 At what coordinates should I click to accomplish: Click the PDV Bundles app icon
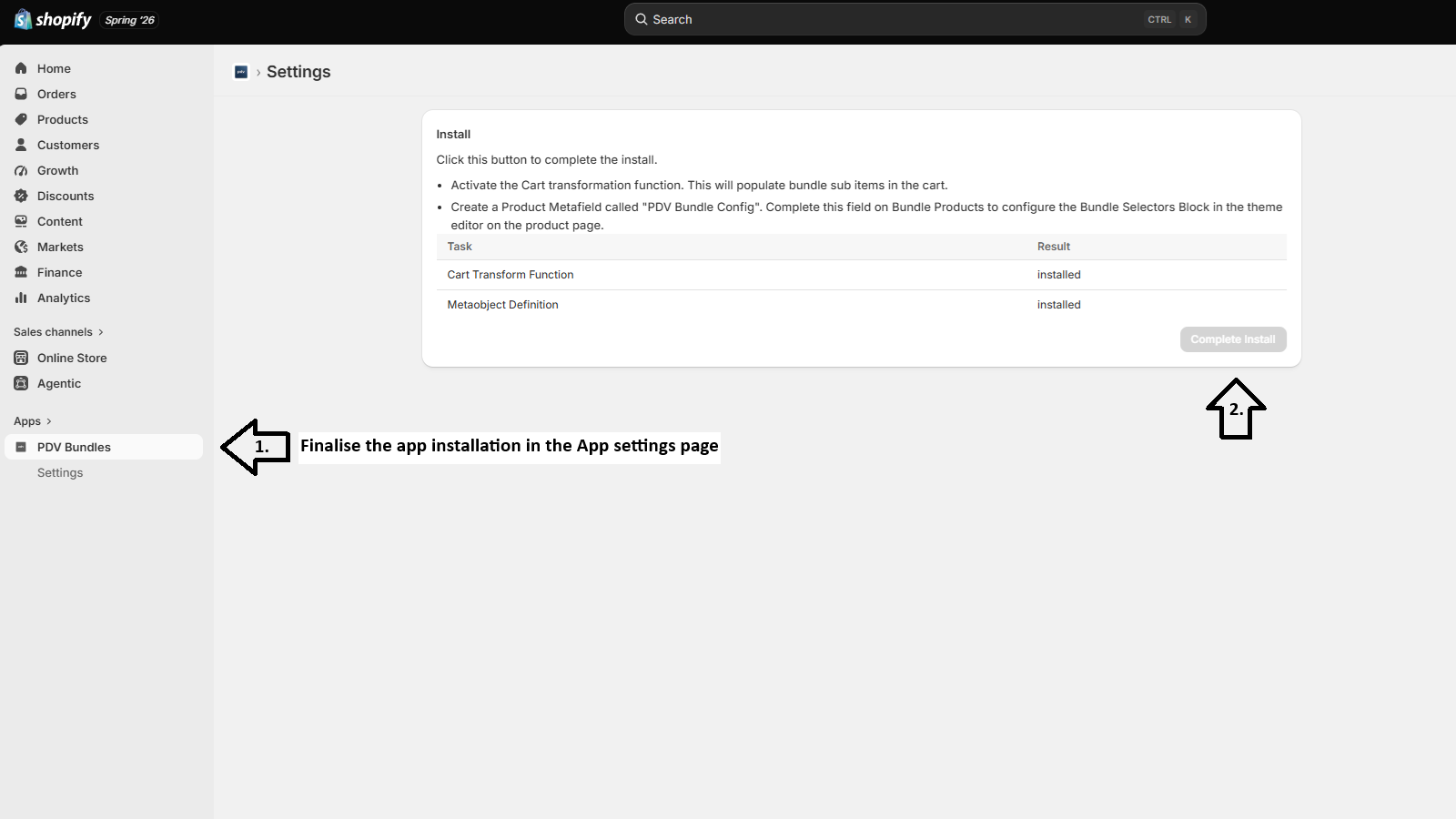[x=21, y=447]
